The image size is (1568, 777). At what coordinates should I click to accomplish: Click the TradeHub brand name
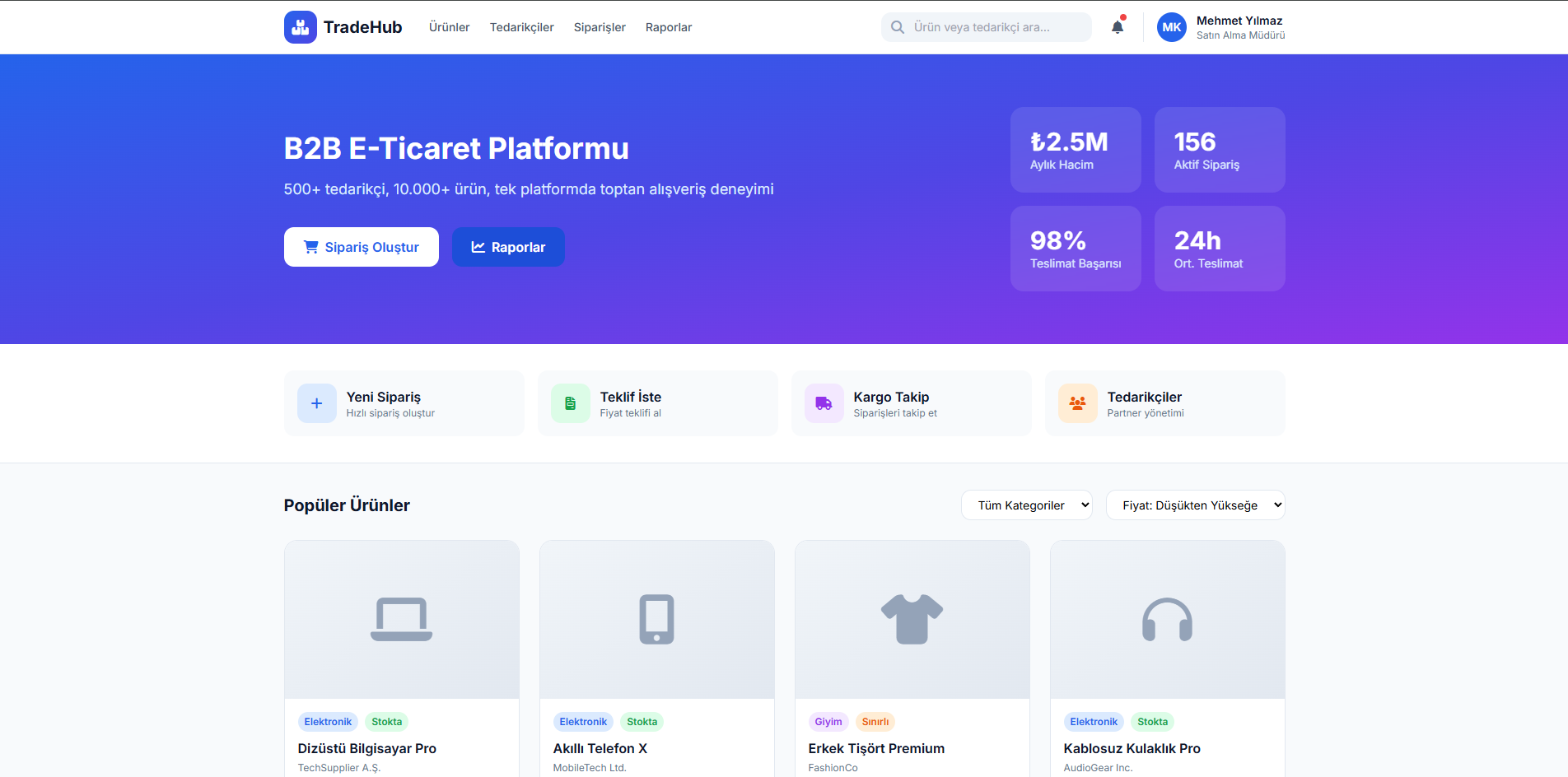tap(362, 27)
